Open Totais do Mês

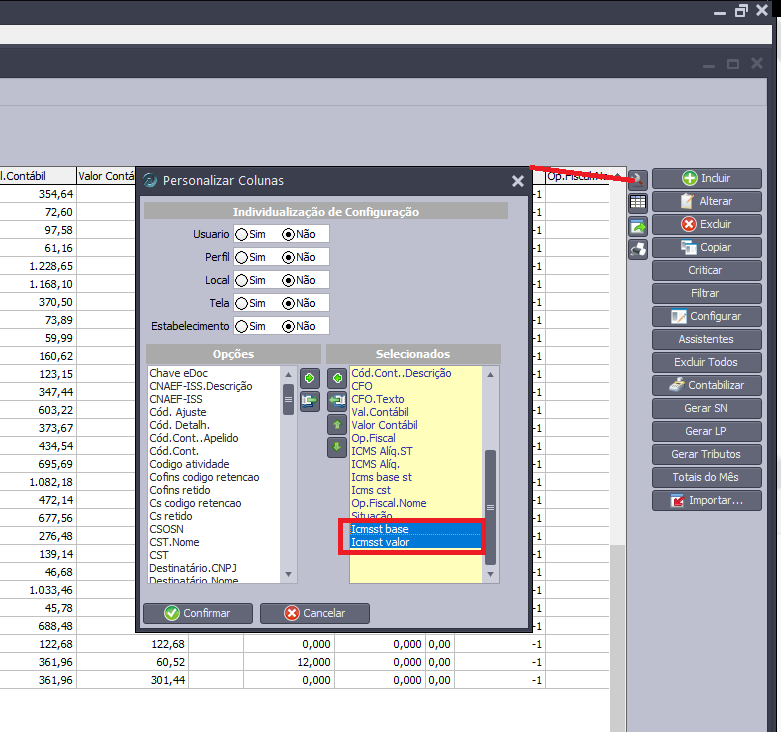[x=706, y=477]
